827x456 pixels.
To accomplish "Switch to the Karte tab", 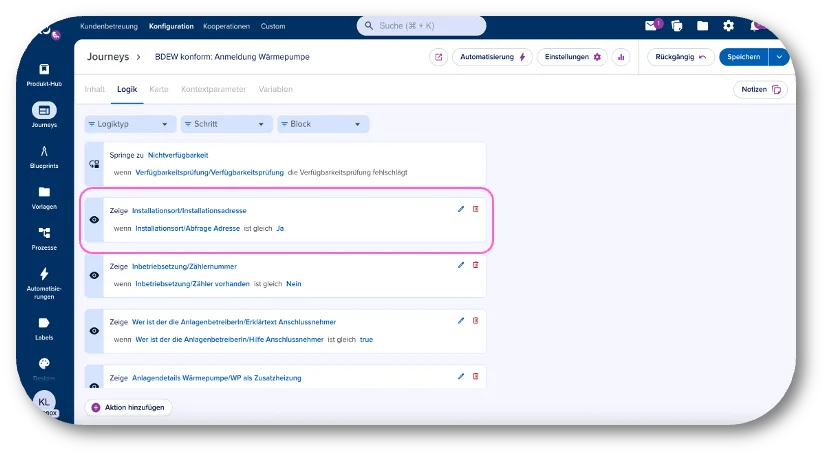I will coord(159,89).
